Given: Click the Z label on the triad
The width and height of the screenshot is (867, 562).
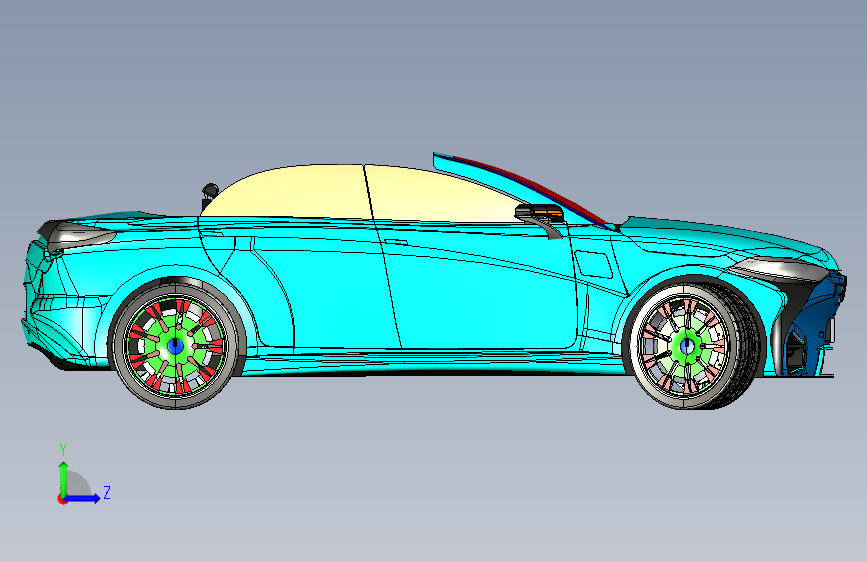Looking at the screenshot, I should pyautogui.click(x=107, y=492).
